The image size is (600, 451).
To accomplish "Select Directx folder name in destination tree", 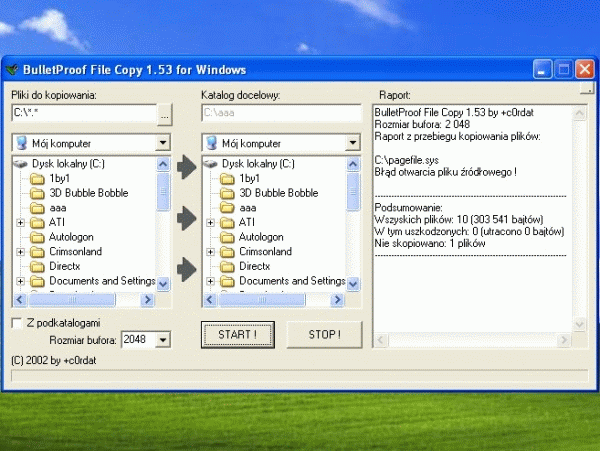I will click(x=254, y=266).
